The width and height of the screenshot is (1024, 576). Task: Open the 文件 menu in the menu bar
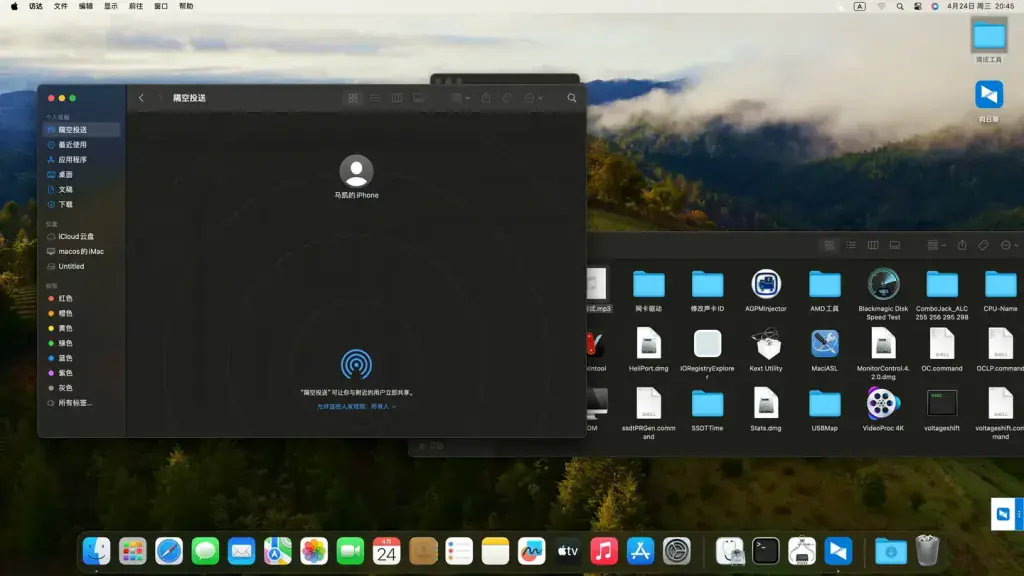[61, 7]
